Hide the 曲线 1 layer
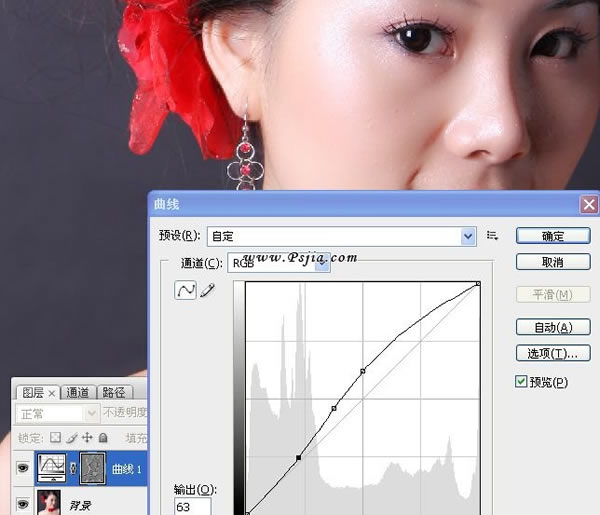600x515 pixels. [x=23, y=468]
